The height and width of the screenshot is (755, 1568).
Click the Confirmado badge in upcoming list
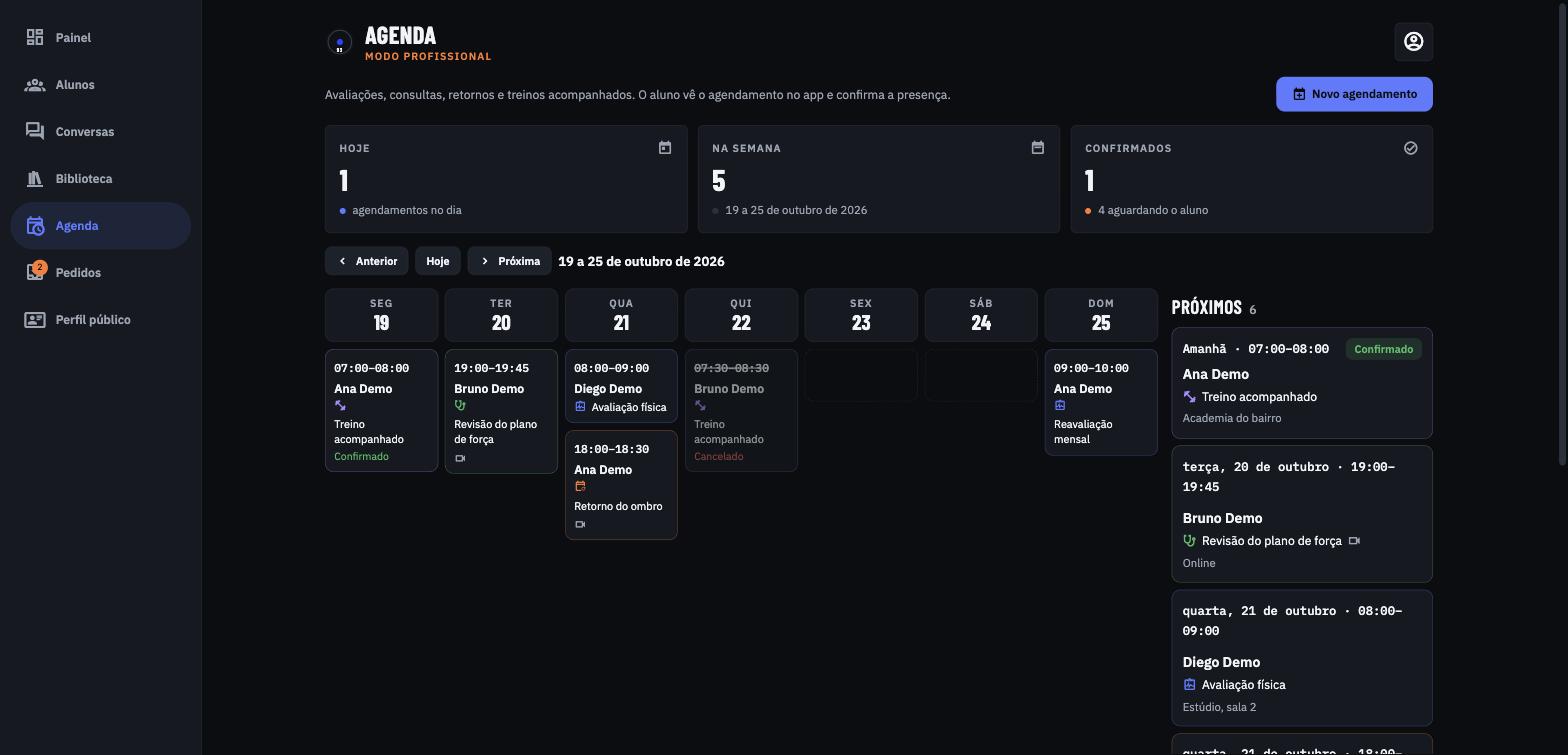click(x=1384, y=349)
